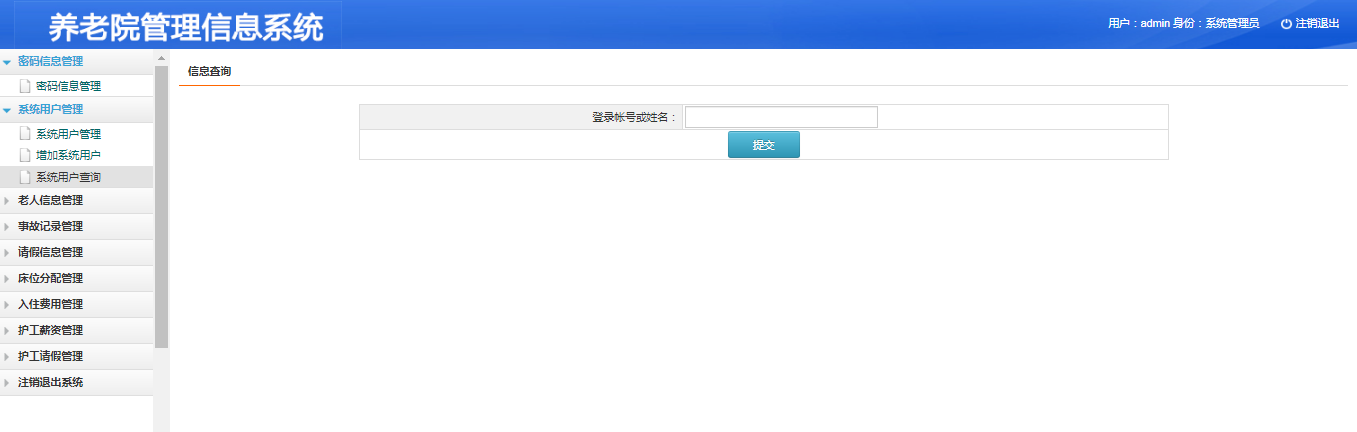1357x432 pixels.
Task: Click the power icon beside 注销退出
Action: [1286, 23]
